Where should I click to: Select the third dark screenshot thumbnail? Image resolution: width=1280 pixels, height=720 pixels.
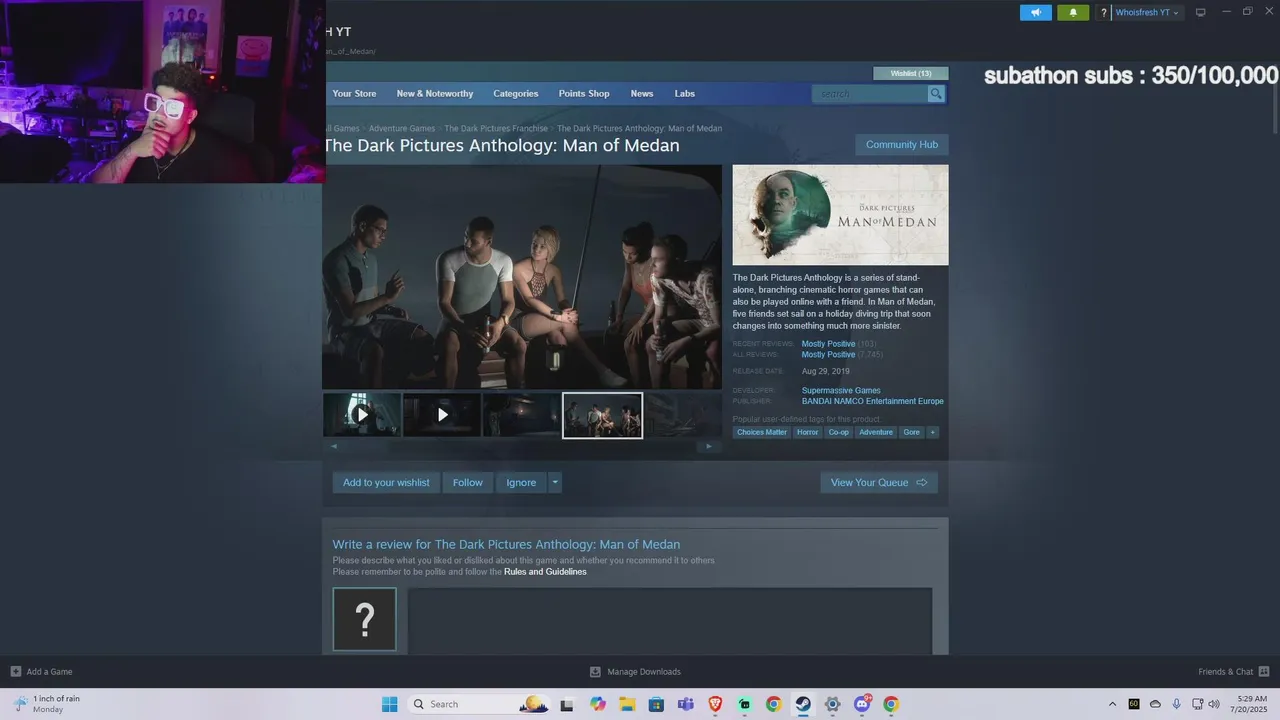tap(522, 414)
